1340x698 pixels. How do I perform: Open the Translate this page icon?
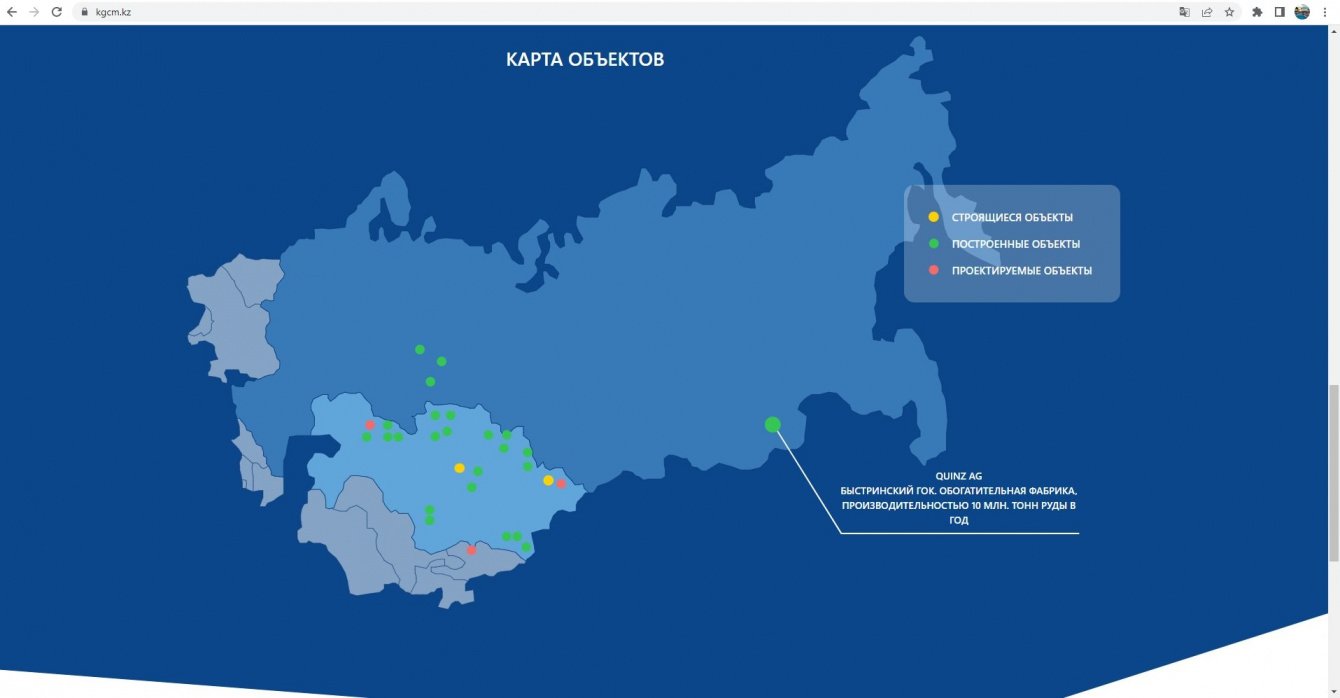tap(1185, 12)
